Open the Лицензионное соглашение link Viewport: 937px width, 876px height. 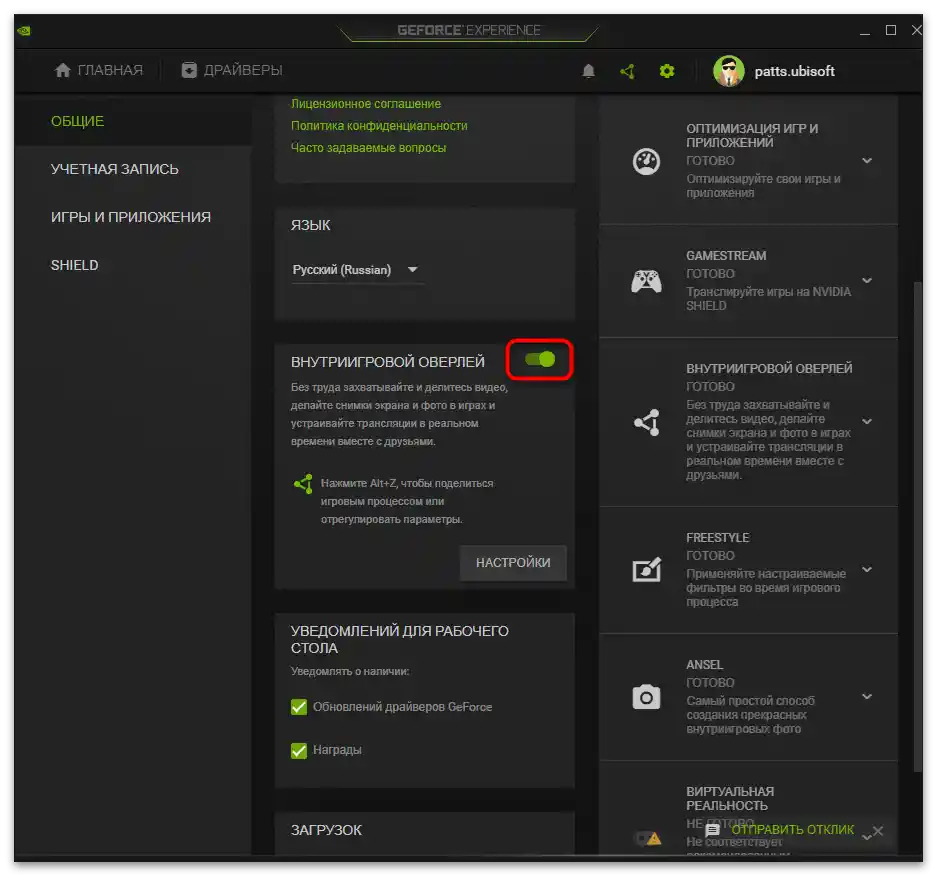pyautogui.click(x=366, y=104)
